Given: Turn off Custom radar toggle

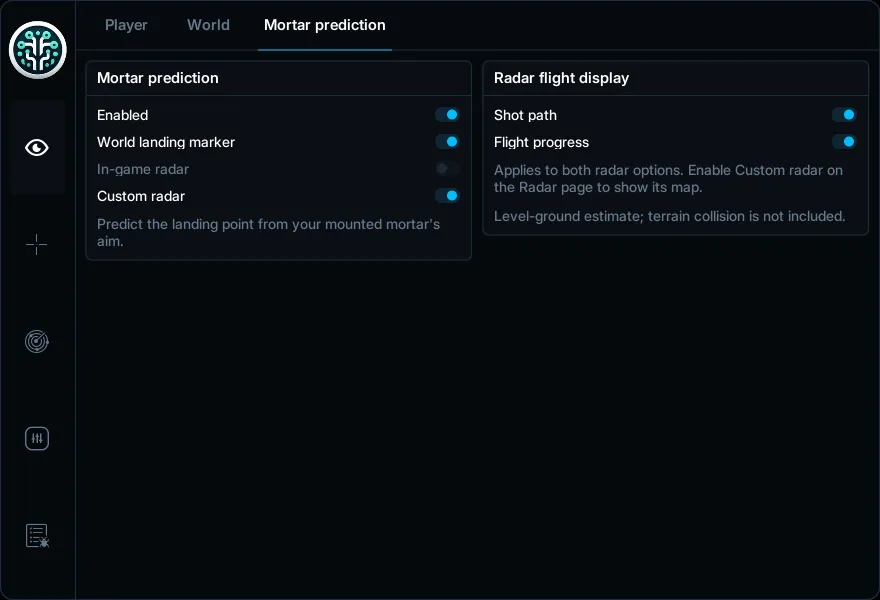Looking at the screenshot, I should tap(448, 196).
